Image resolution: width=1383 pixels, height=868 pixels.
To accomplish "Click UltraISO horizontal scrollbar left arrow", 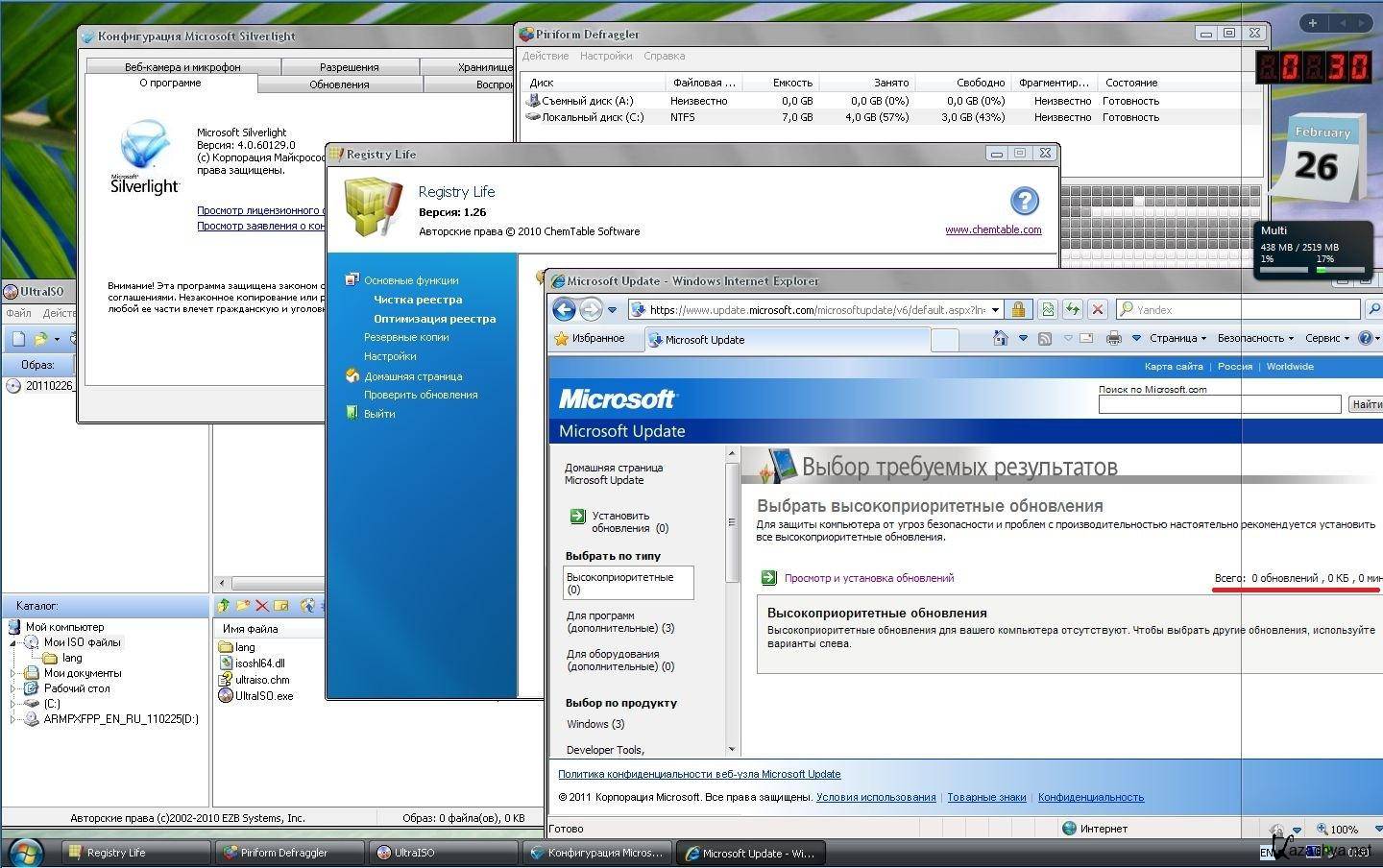I will pyautogui.click(x=223, y=583).
